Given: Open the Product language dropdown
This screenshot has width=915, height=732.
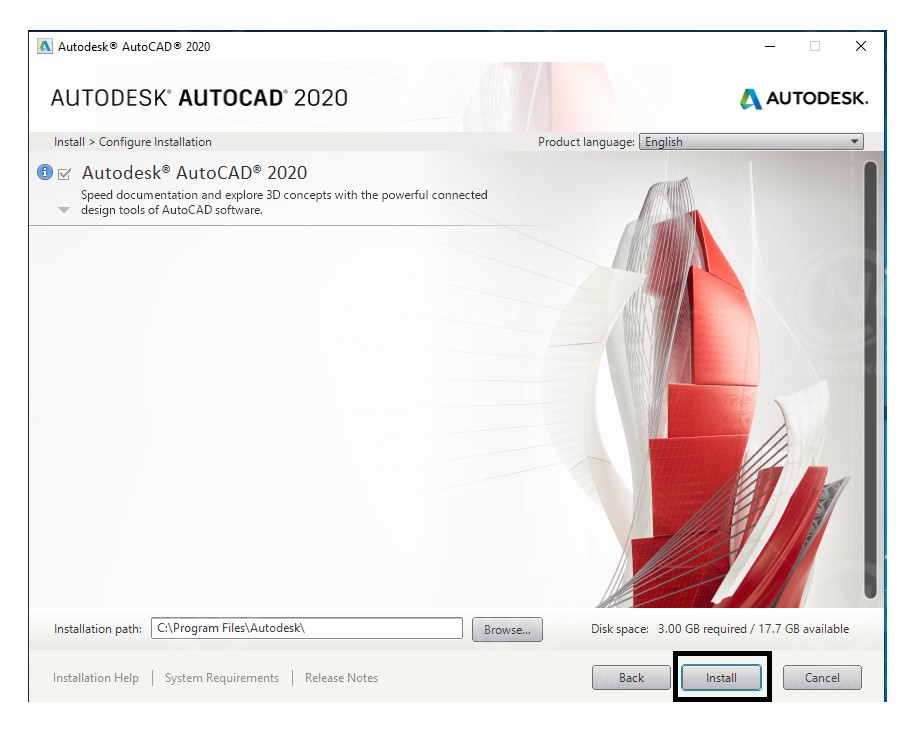Looking at the screenshot, I should [751, 142].
